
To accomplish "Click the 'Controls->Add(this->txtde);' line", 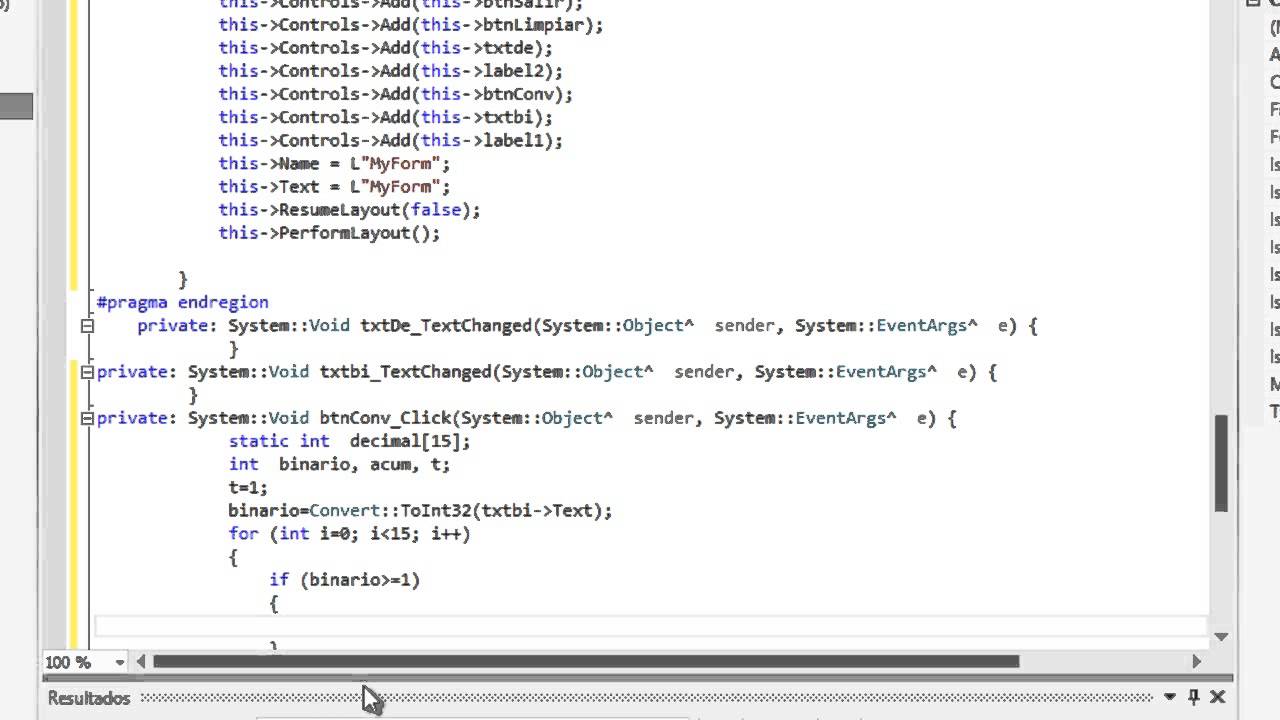I will click(x=385, y=48).
